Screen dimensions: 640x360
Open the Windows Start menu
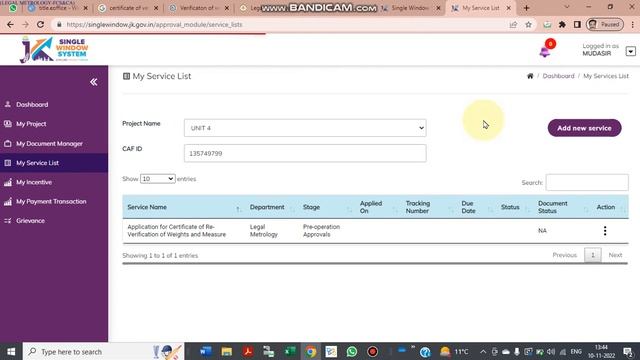pos(11,351)
